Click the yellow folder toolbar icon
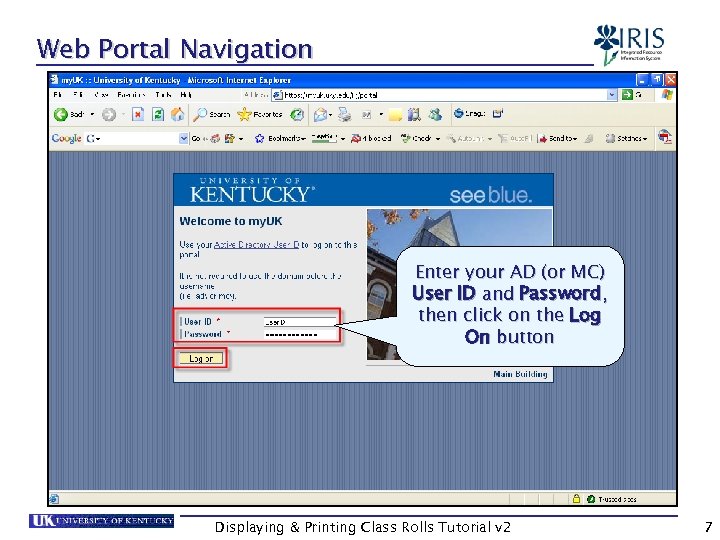Screen dimensions: 720x540 click(x=395, y=114)
